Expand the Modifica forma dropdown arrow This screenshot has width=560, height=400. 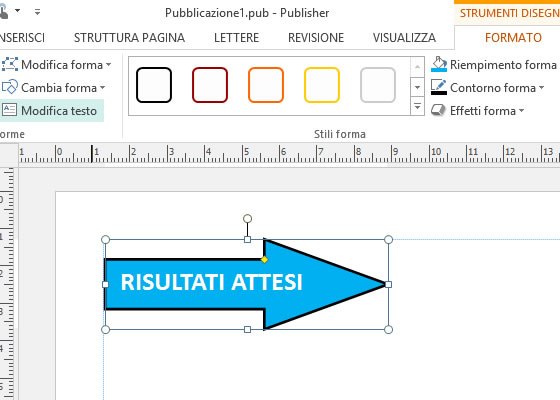109,65
